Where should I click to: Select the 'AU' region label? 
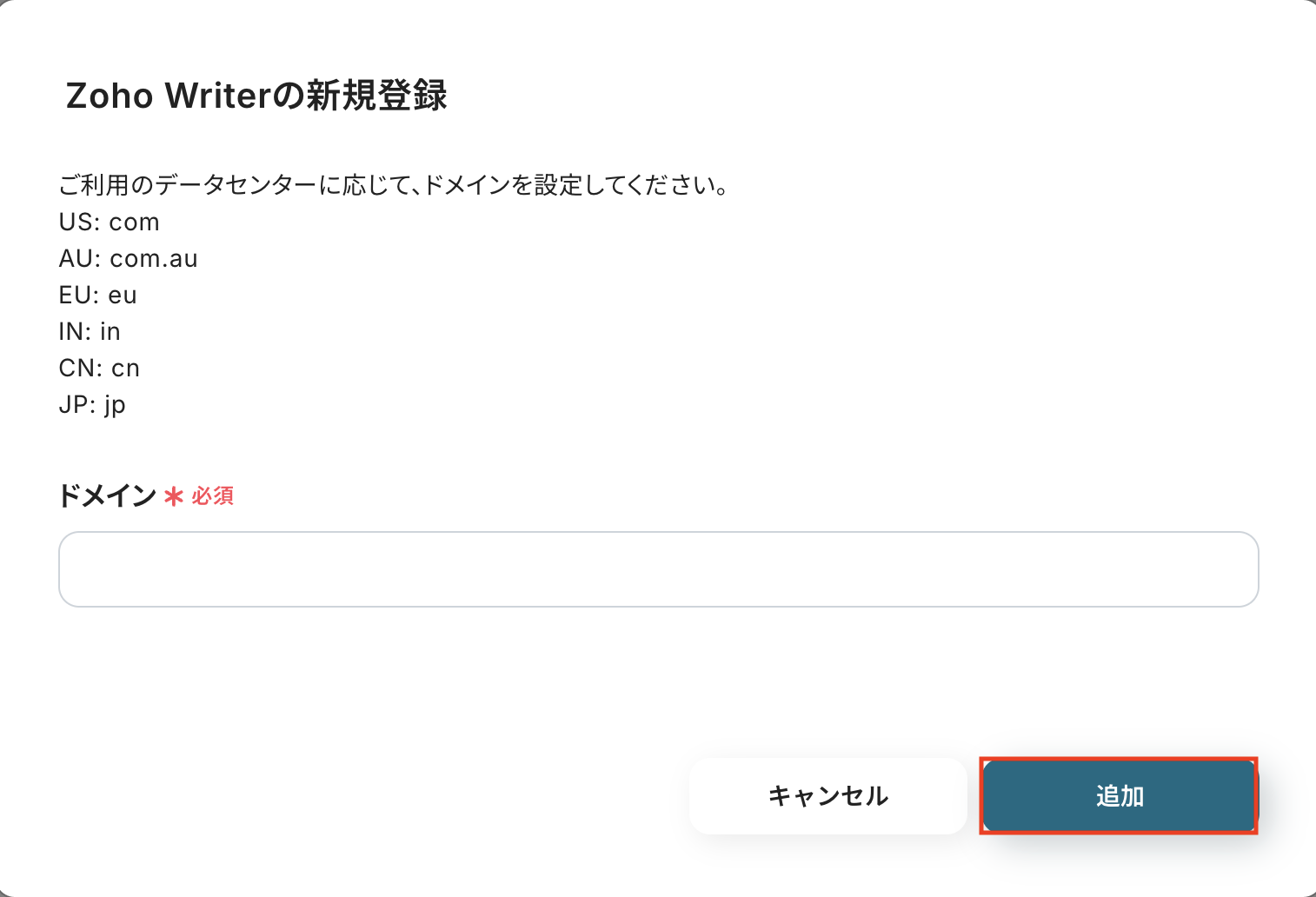(x=76, y=259)
